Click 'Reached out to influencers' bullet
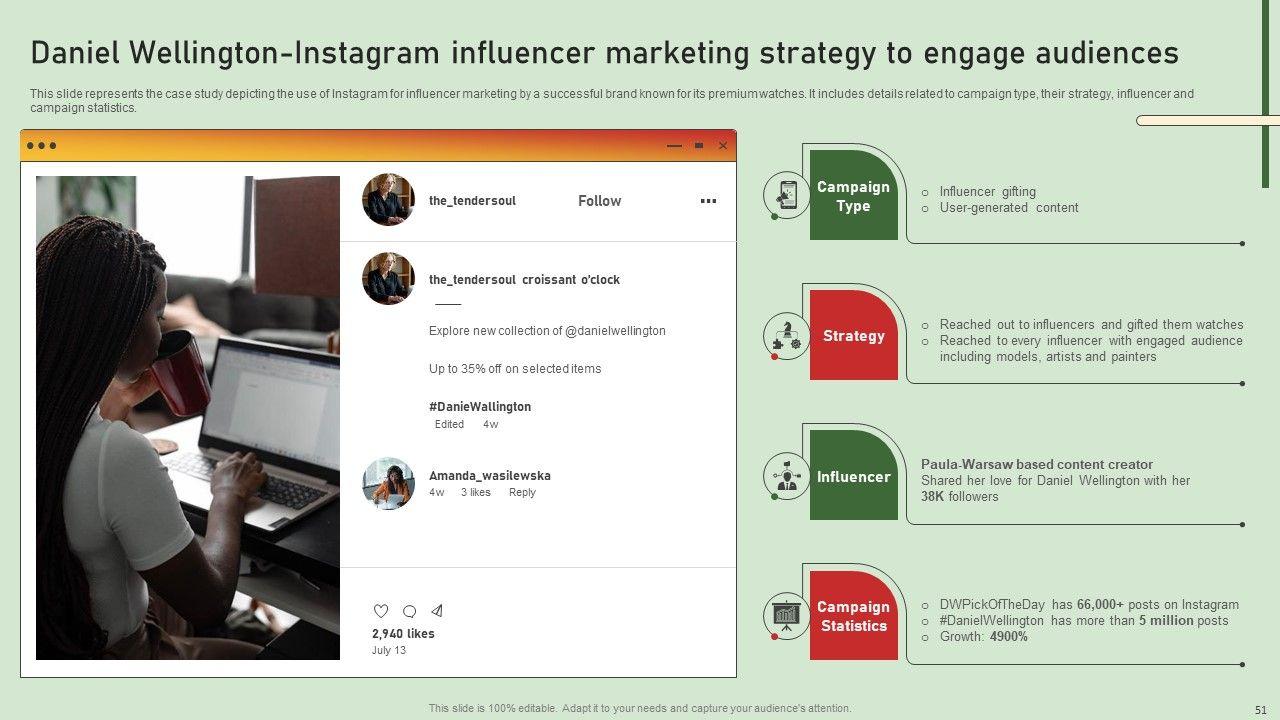 tap(1091, 325)
